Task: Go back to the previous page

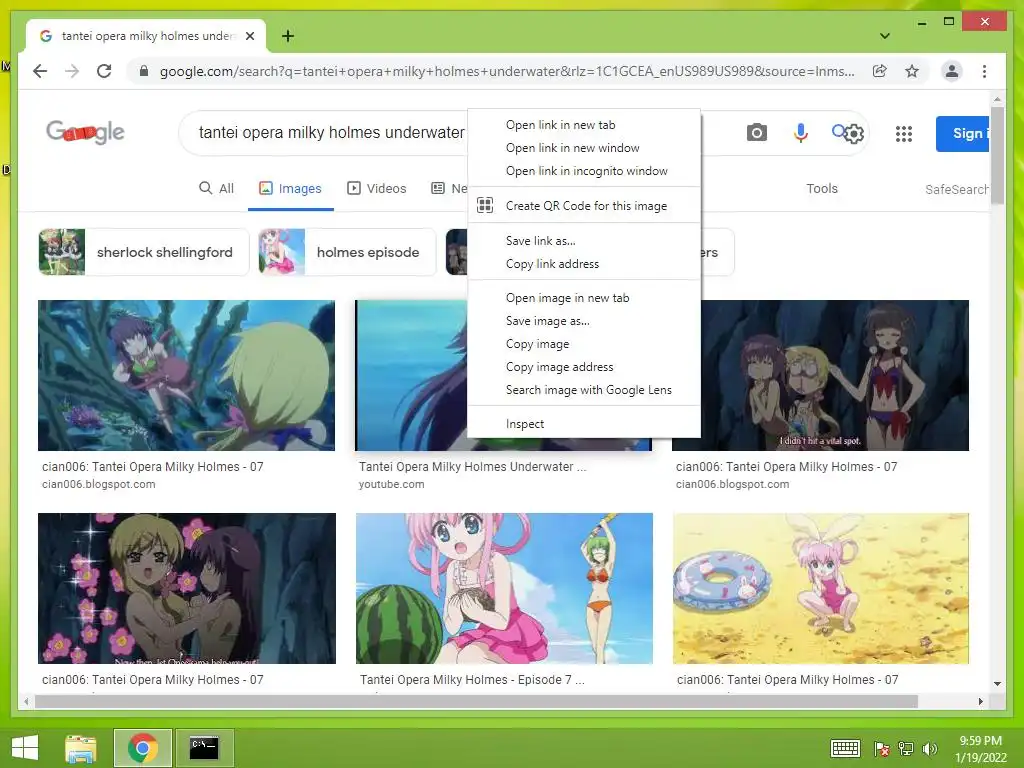Action: [40, 71]
